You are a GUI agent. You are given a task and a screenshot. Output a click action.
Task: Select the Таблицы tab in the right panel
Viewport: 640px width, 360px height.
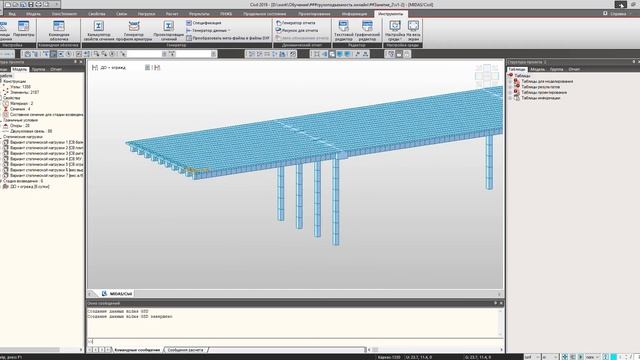[x=517, y=69]
